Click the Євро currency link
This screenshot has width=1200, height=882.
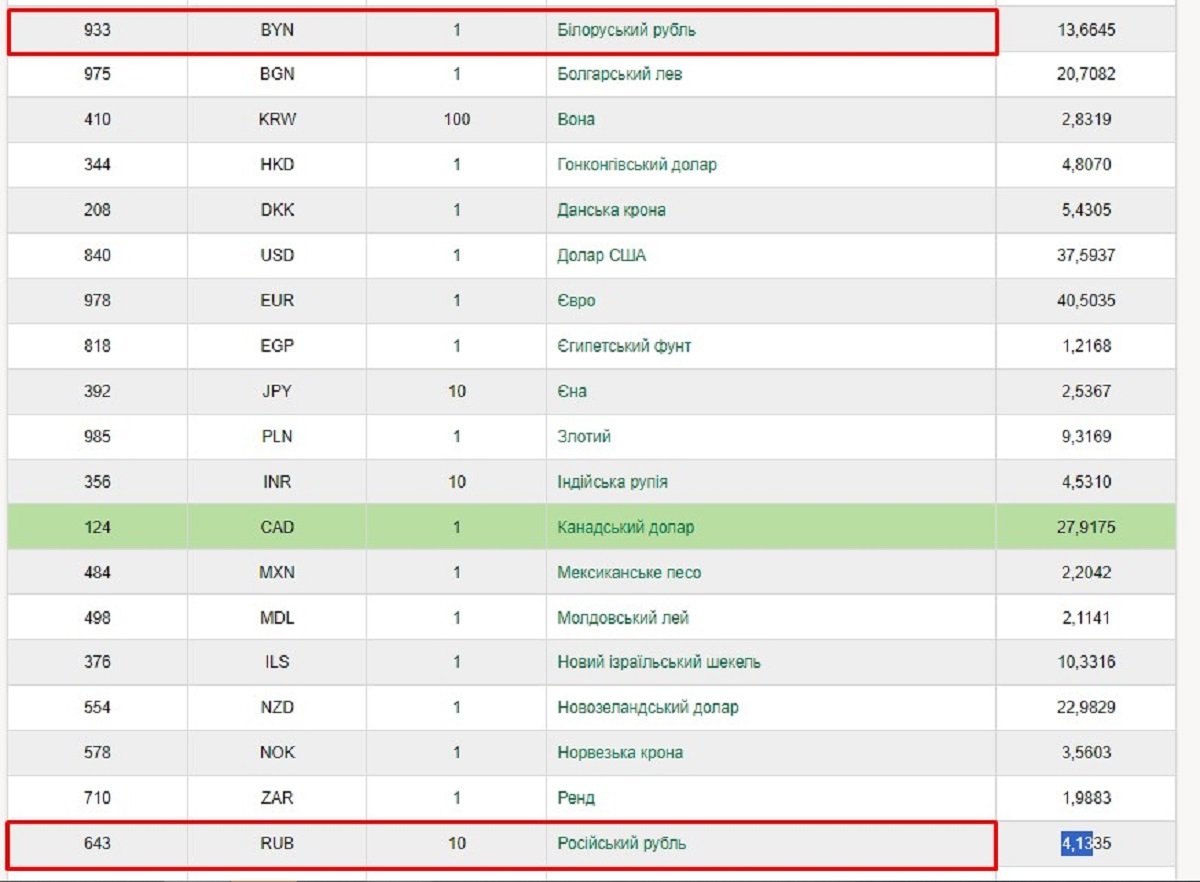click(576, 301)
